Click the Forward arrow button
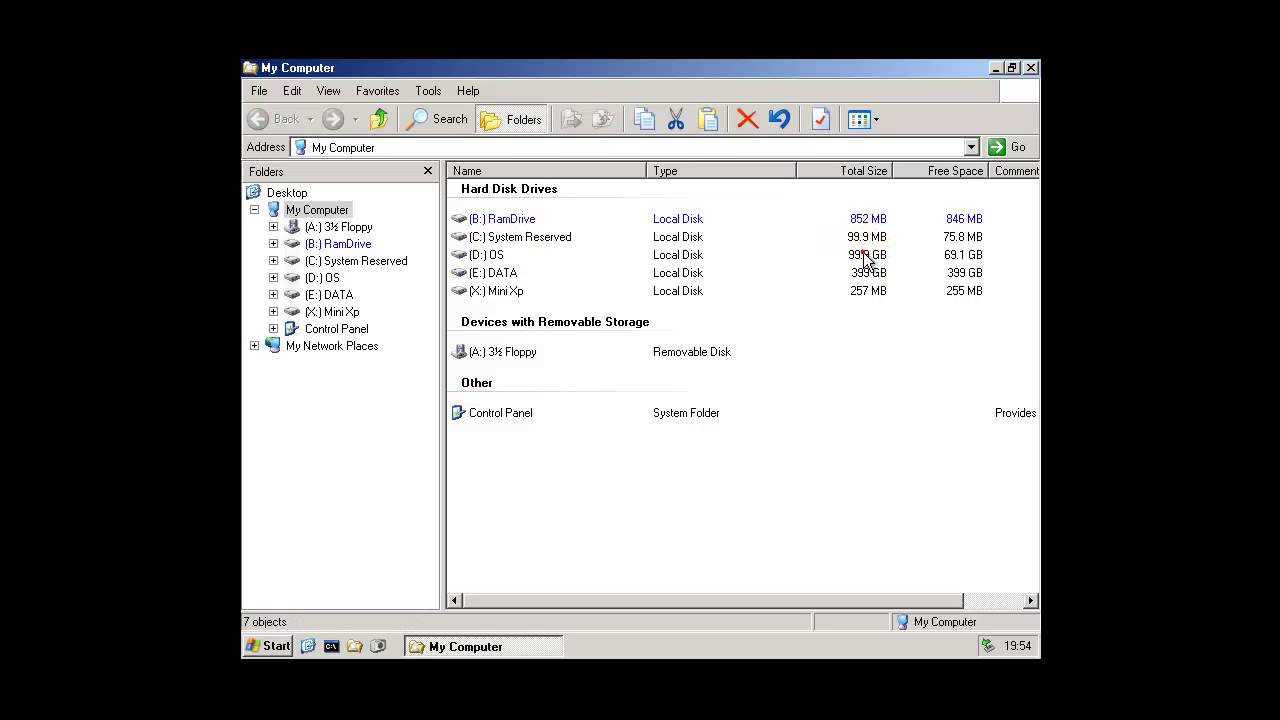This screenshot has height=720, width=1280. [333, 119]
